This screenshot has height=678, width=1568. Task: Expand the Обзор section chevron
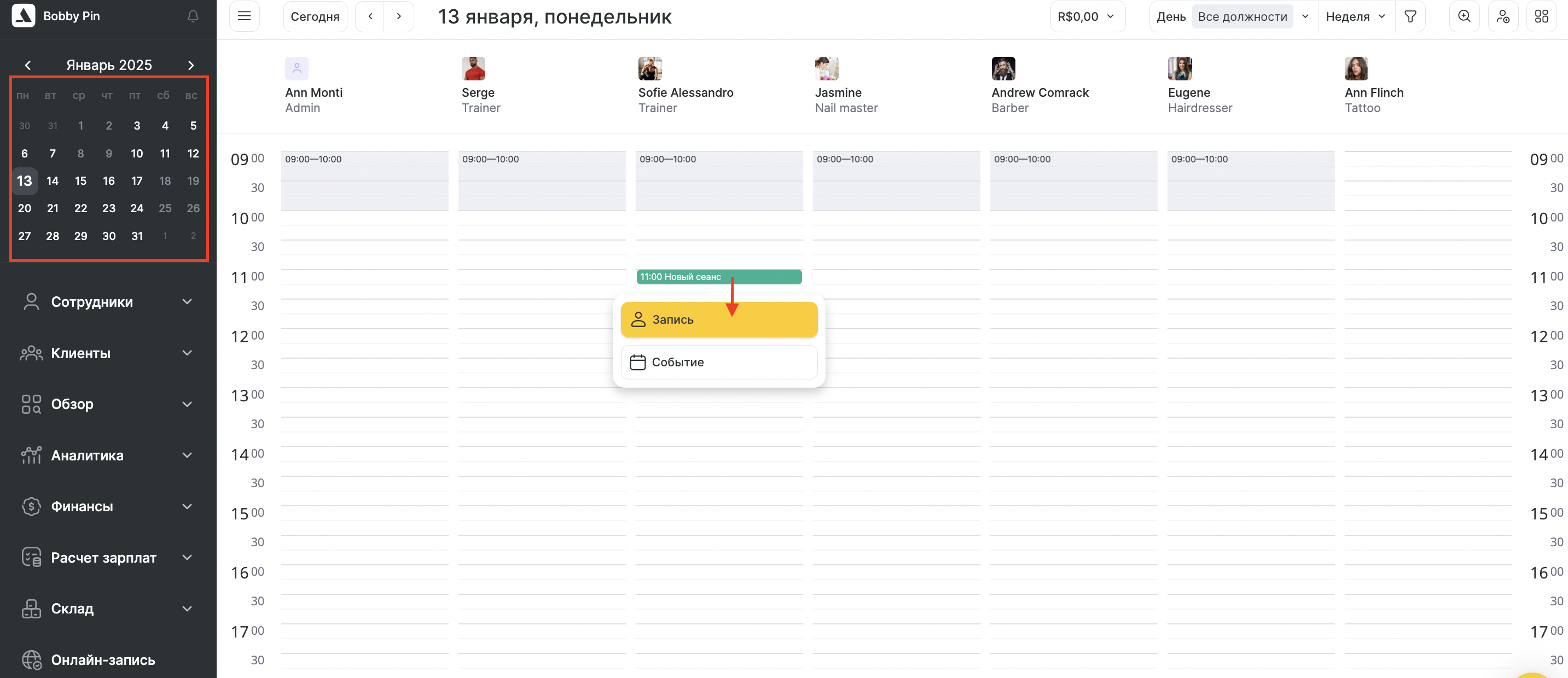[188, 405]
